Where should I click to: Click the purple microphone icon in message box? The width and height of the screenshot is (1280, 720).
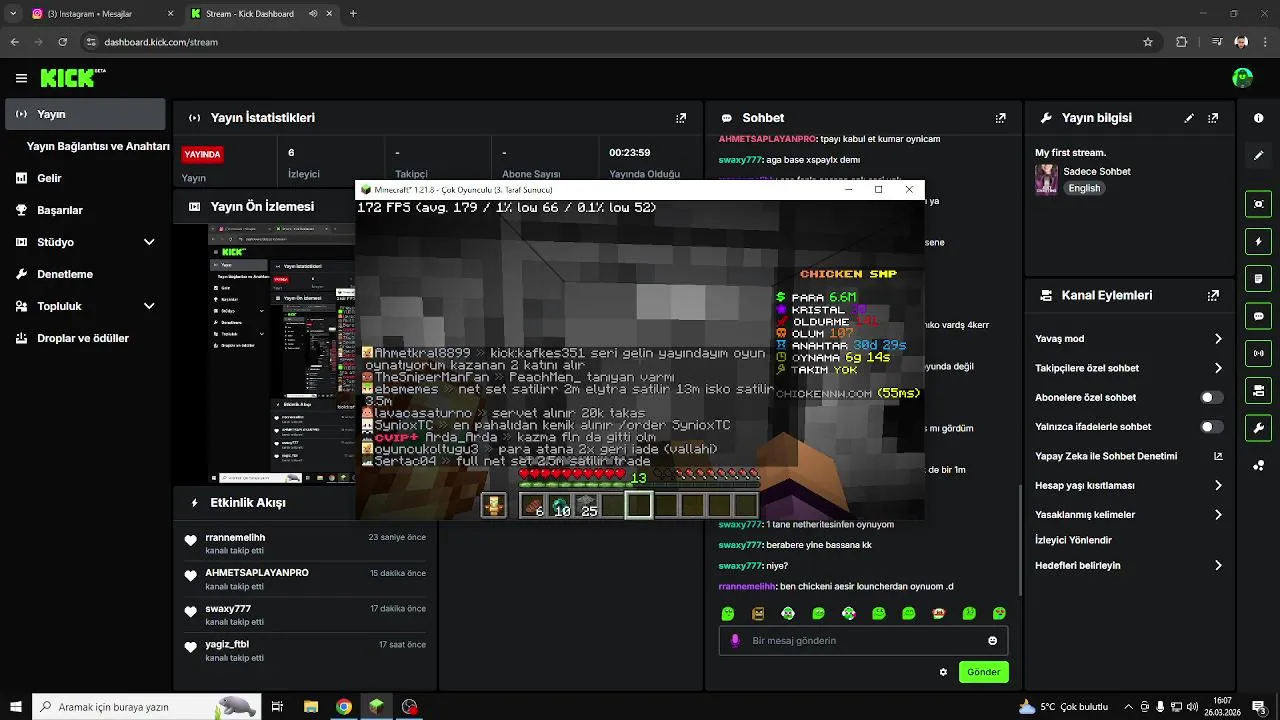tap(735, 641)
